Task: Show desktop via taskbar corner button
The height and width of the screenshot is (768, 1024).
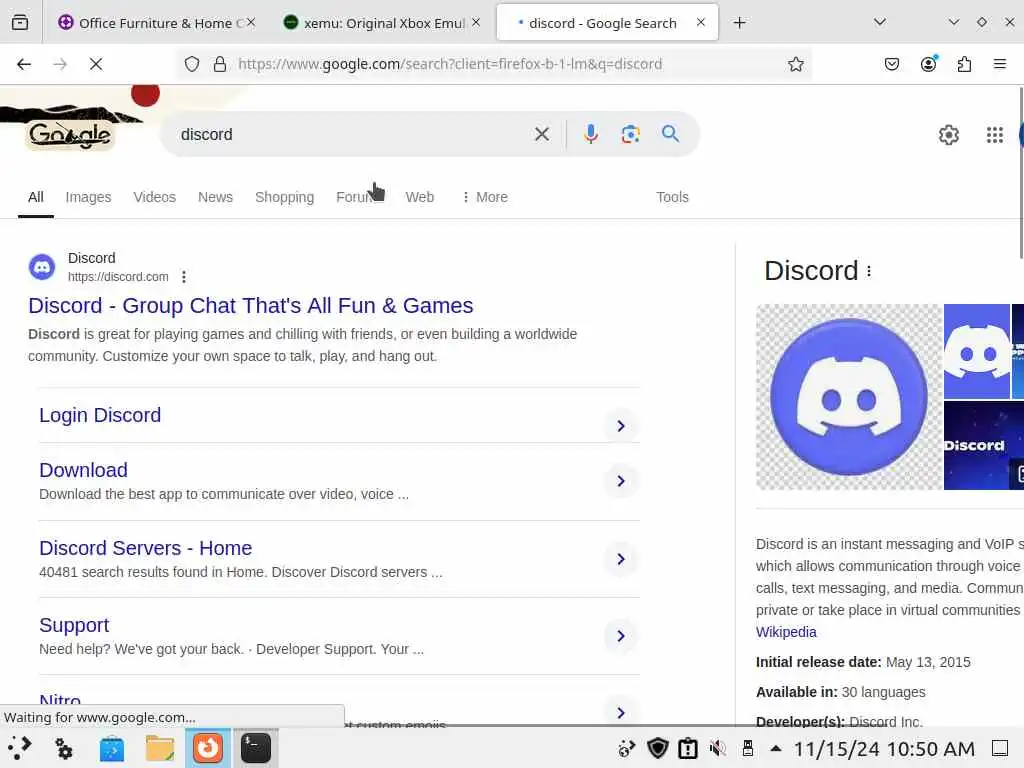Action: (1000, 748)
